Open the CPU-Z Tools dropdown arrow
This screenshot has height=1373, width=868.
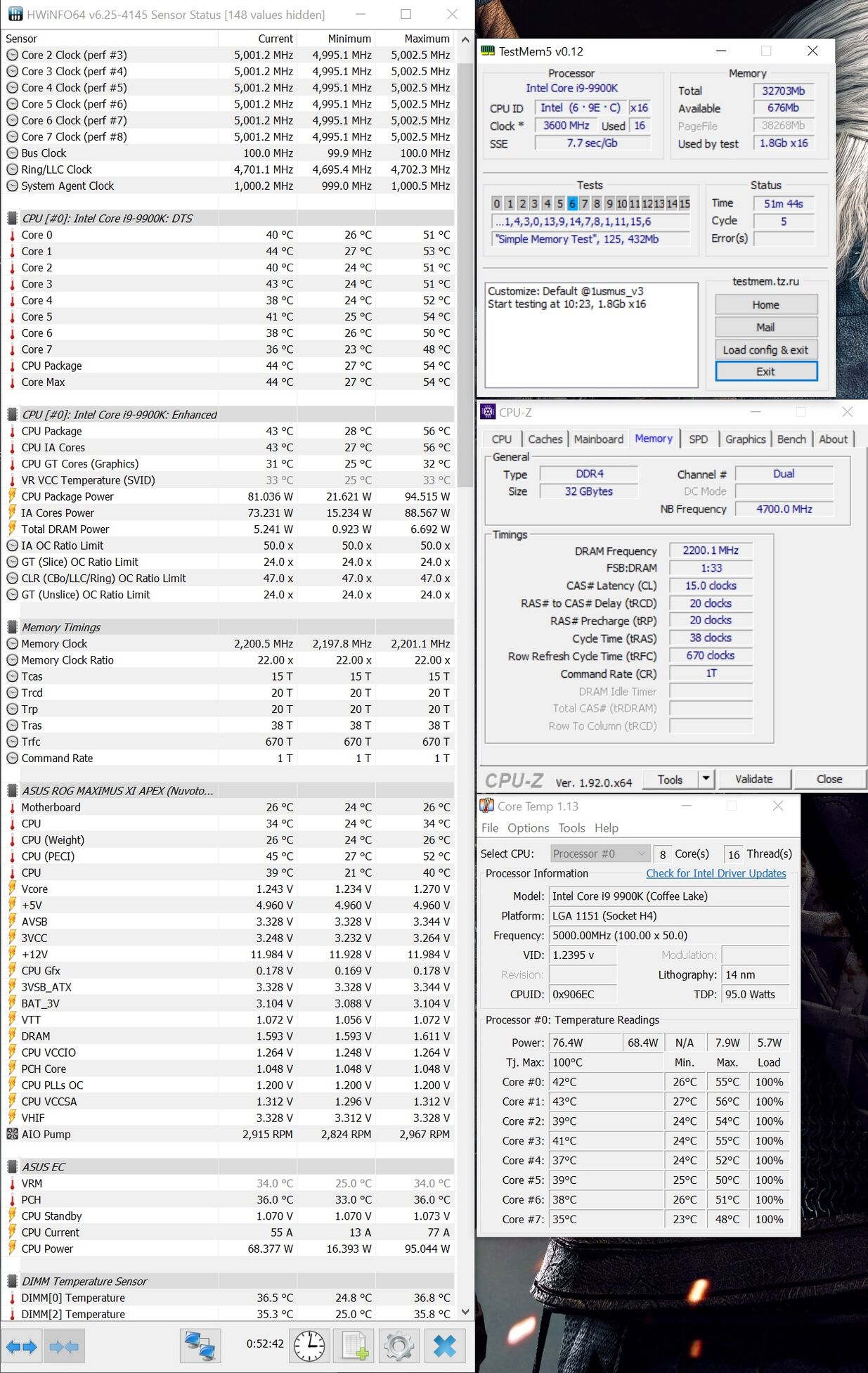[x=706, y=779]
